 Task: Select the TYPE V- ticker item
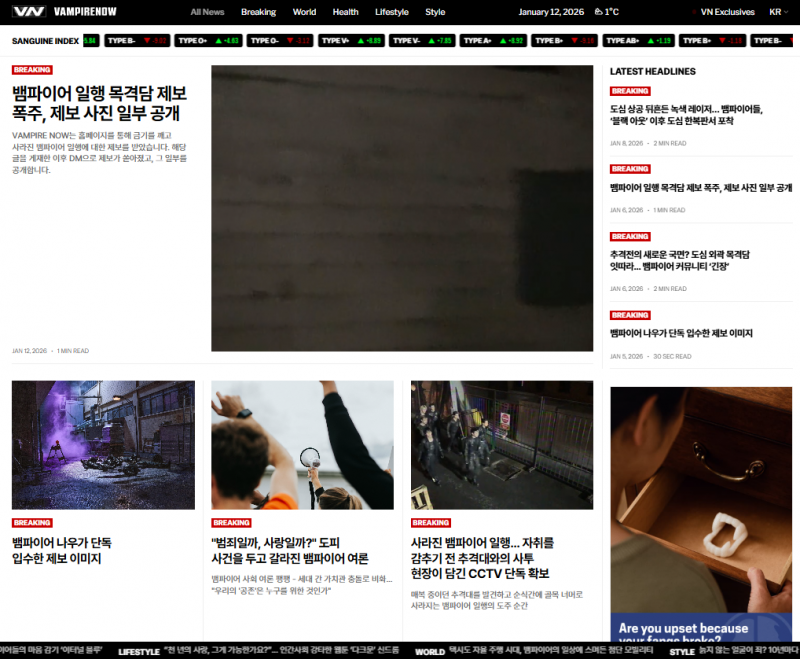(422, 41)
